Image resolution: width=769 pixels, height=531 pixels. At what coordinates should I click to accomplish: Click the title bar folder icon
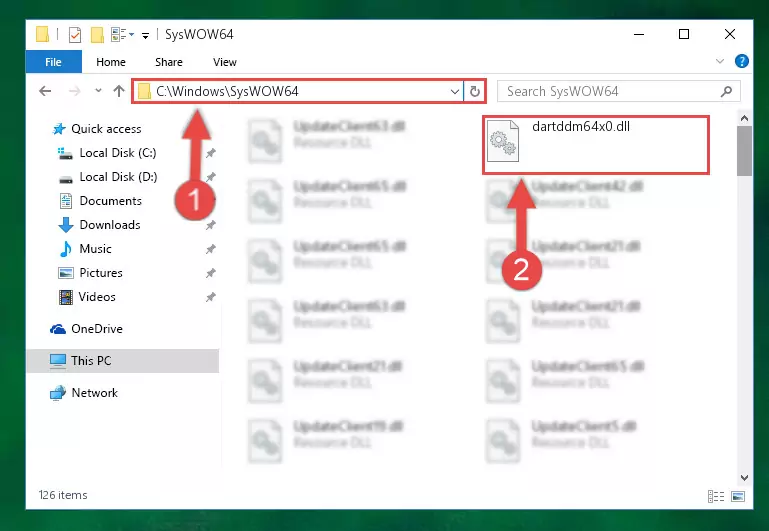tap(42, 34)
